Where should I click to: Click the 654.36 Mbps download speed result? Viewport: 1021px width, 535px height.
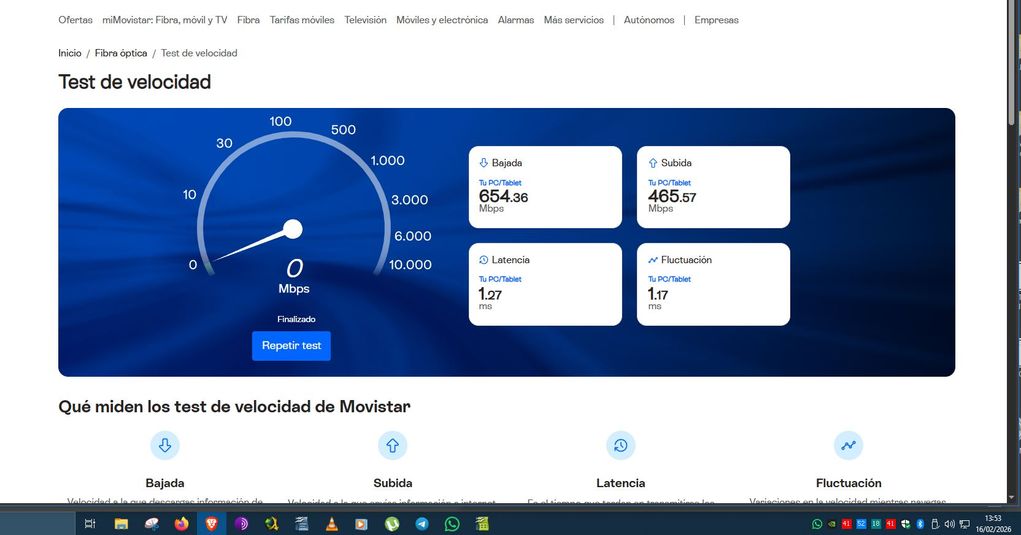pos(503,198)
